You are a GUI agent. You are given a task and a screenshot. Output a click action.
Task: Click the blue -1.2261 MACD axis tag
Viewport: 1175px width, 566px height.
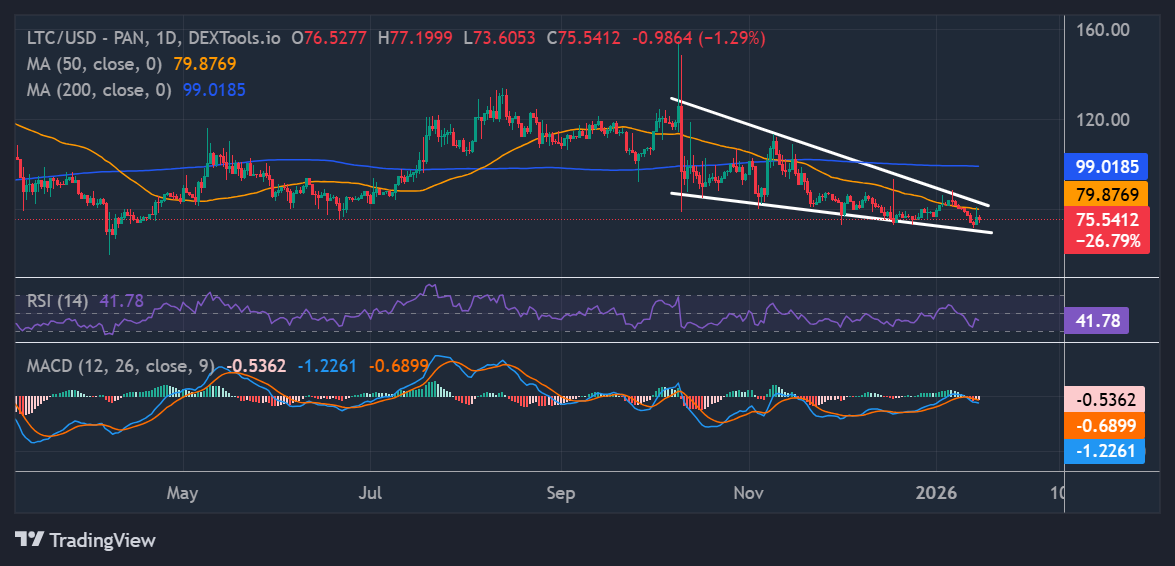point(1105,451)
